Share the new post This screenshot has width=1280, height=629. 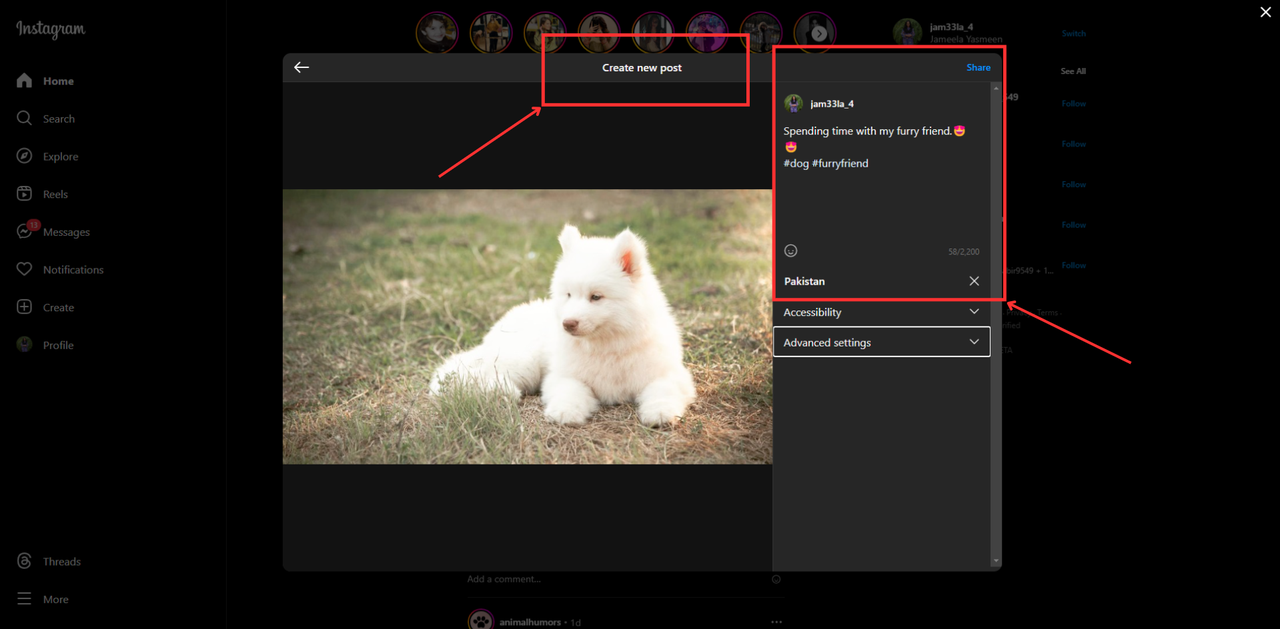coord(978,67)
